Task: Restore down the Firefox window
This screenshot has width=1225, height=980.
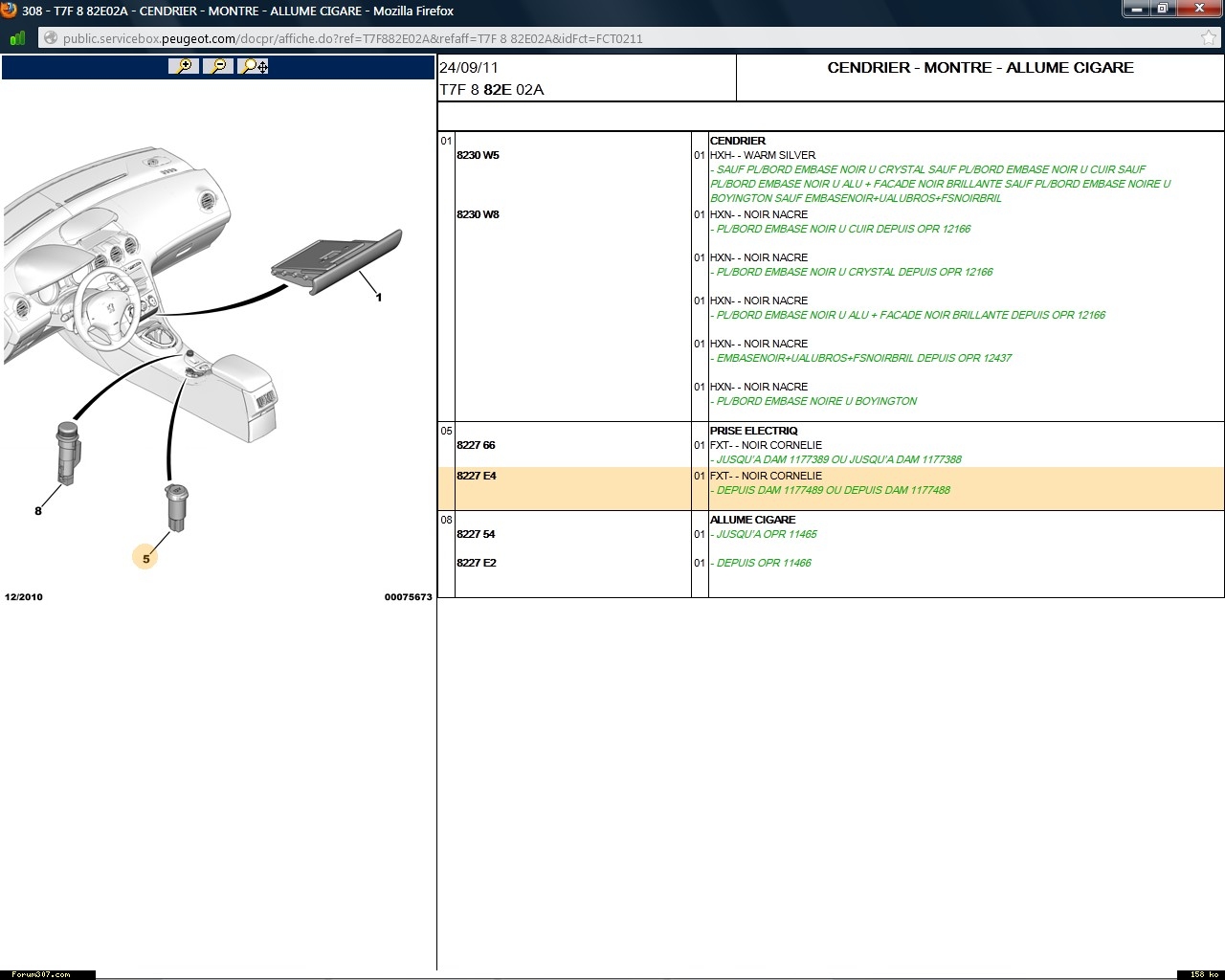Action: (x=1163, y=9)
